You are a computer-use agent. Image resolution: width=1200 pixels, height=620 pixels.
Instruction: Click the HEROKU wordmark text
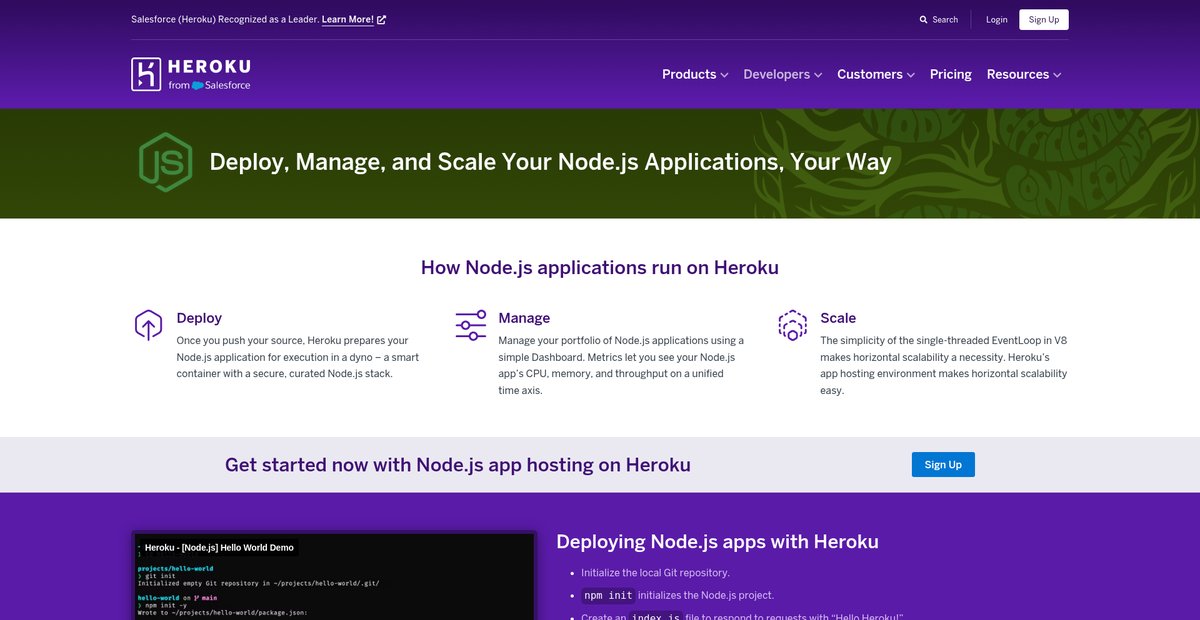pos(210,67)
